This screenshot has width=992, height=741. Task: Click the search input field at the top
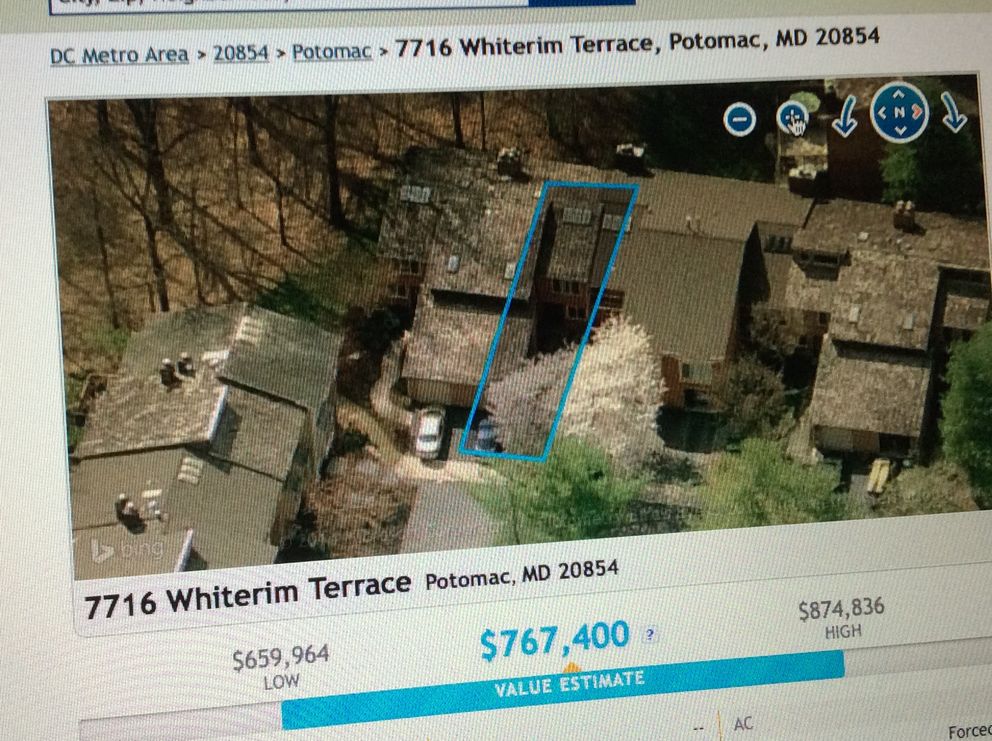tap(288, 5)
